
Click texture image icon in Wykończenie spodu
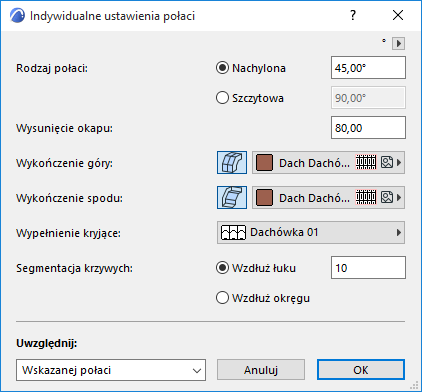[x=387, y=198]
